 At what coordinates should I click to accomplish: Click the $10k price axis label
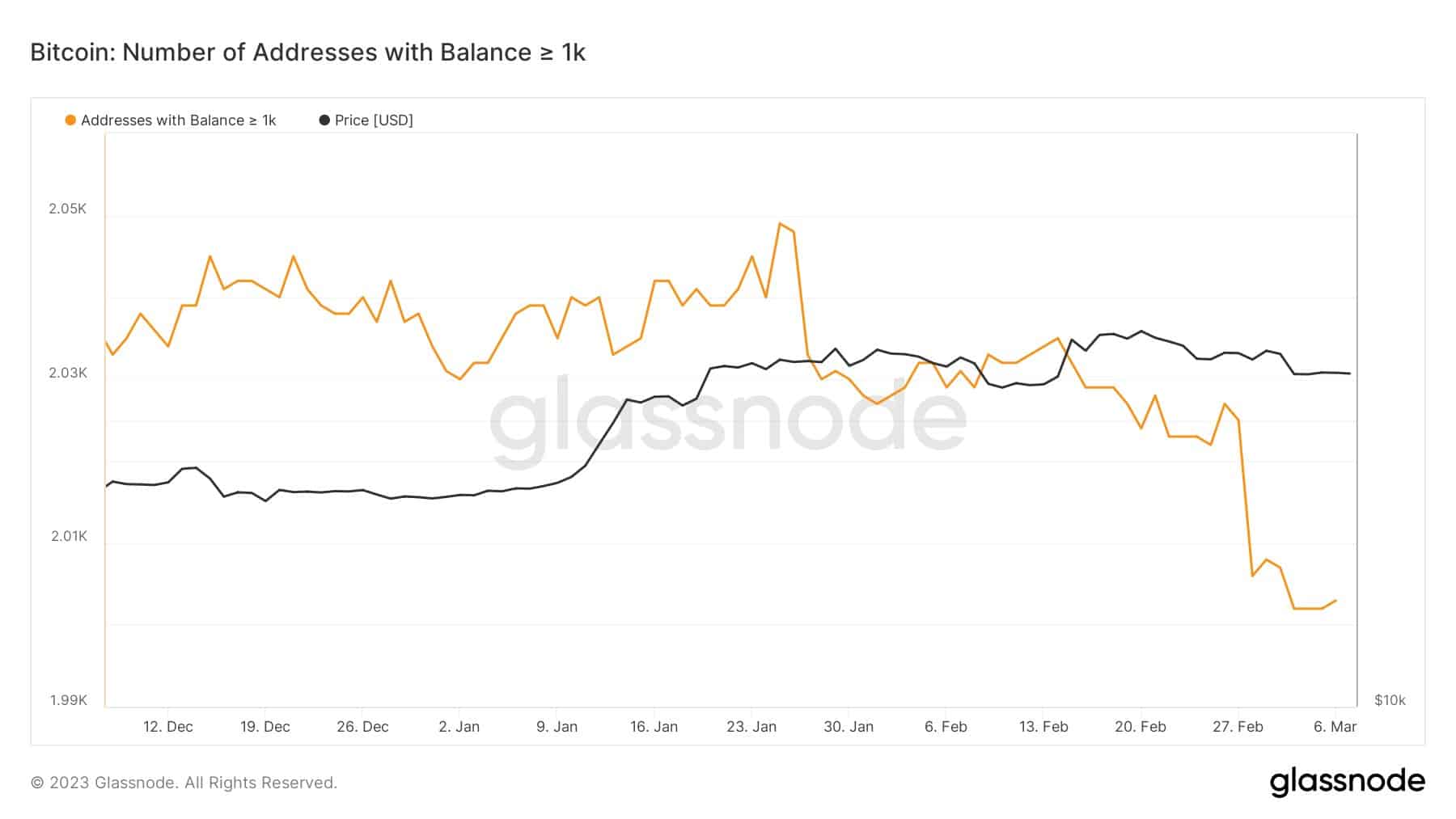(x=1390, y=700)
